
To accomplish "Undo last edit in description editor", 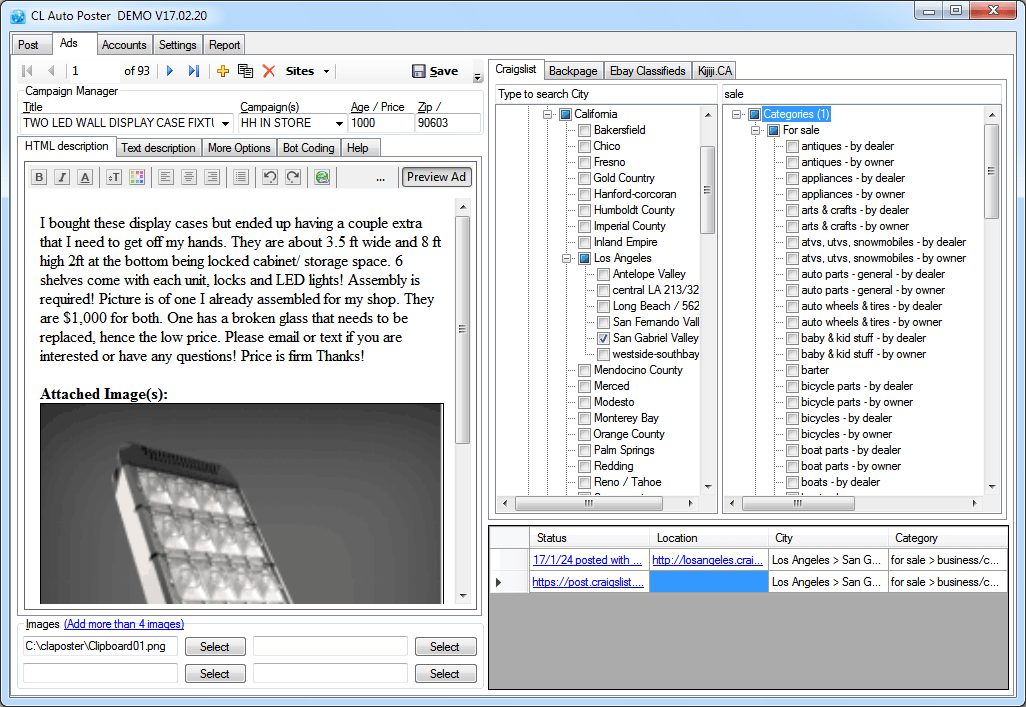I will [269, 177].
